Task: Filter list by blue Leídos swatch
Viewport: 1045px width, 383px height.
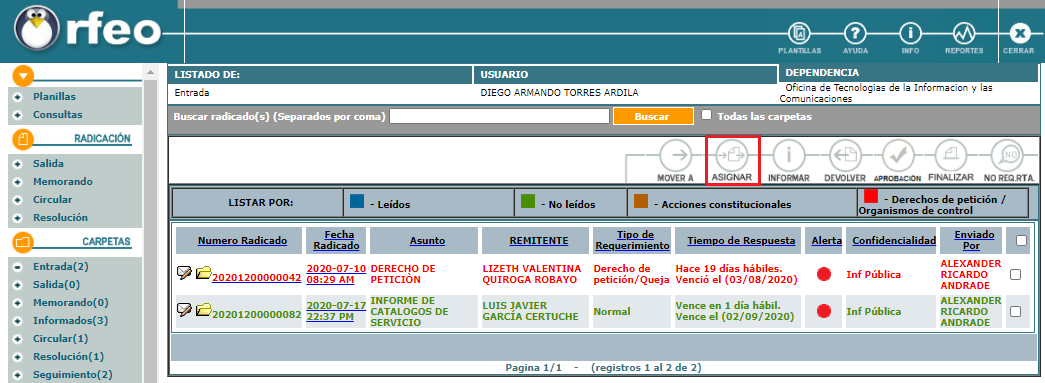Action: (x=357, y=199)
